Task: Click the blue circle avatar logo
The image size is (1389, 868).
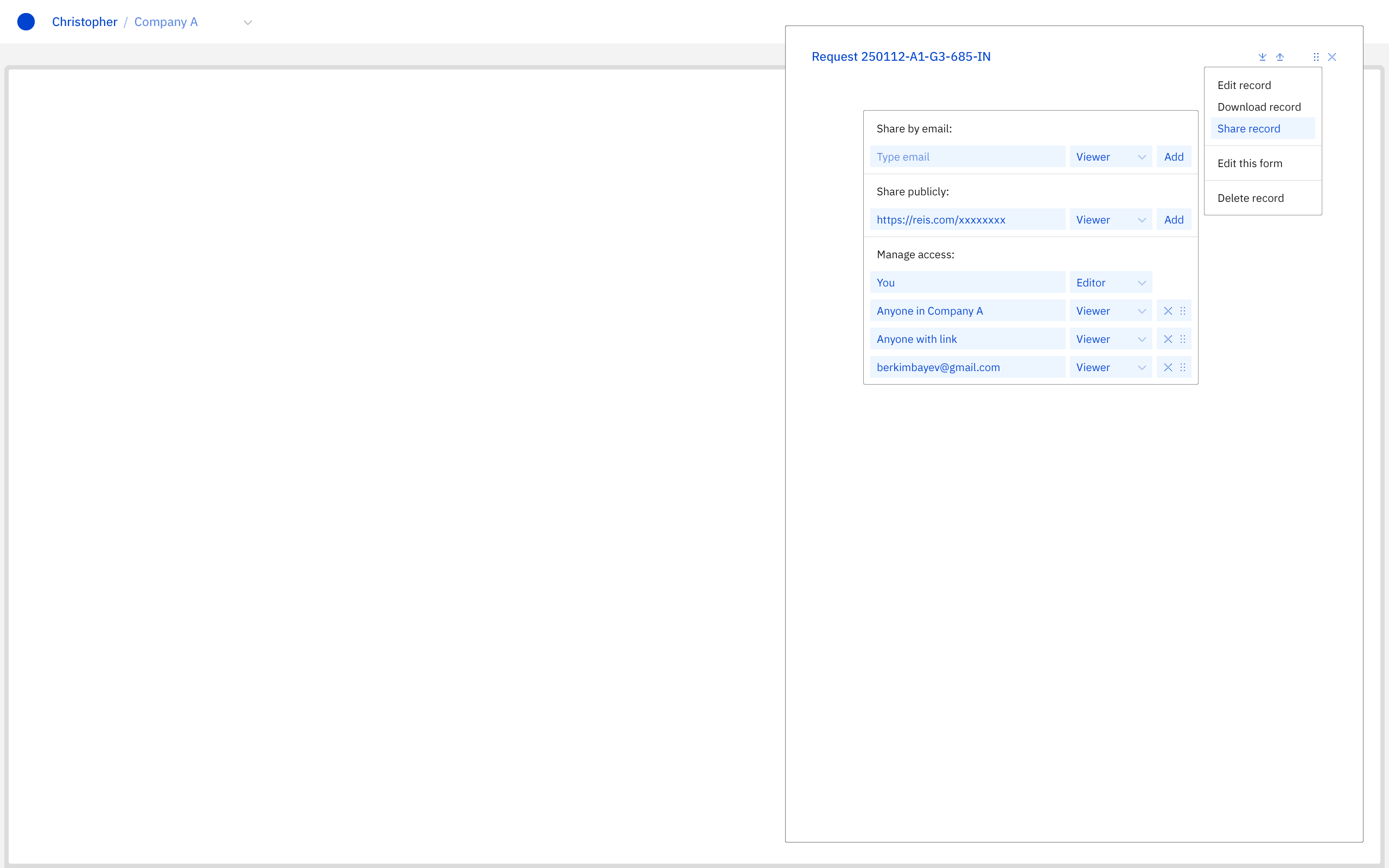Action: click(x=26, y=22)
